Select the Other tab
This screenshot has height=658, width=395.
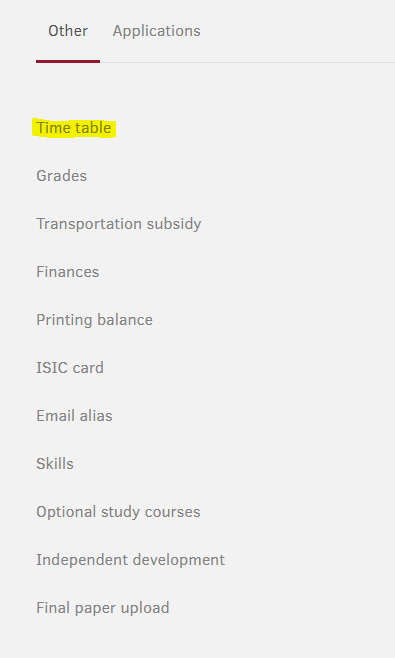click(68, 31)
